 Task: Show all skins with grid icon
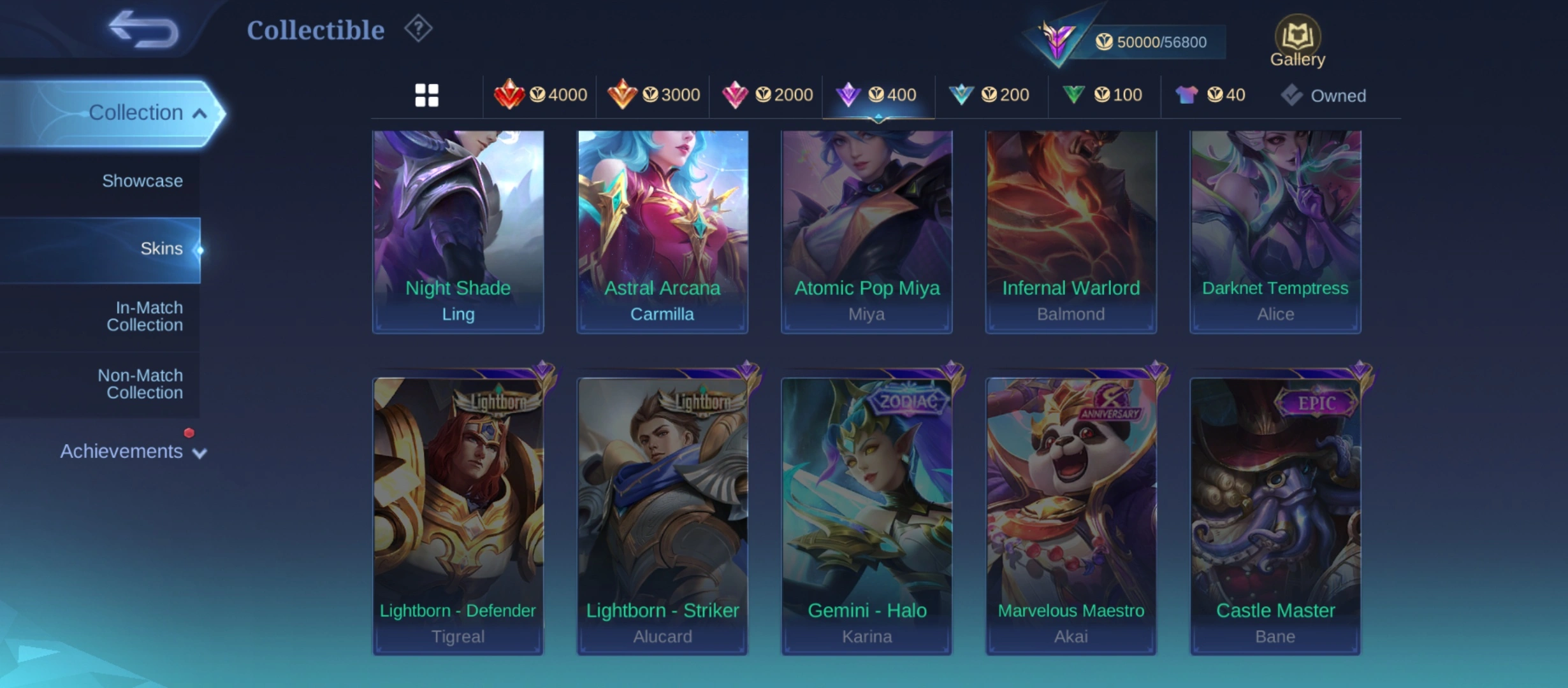[426, 96]
